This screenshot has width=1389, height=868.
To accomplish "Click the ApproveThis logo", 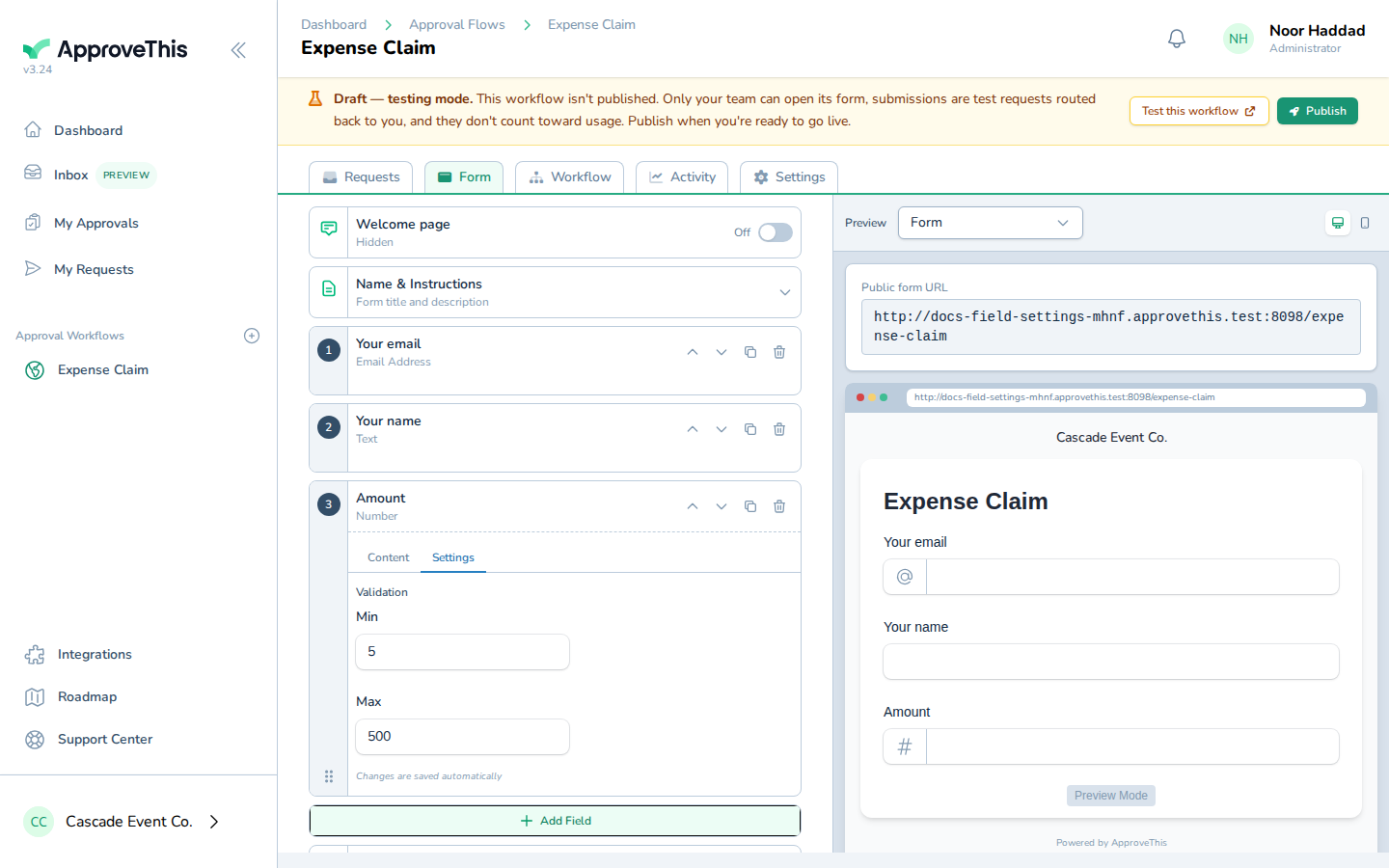I will pyautogui.click(x=105, y=49).
